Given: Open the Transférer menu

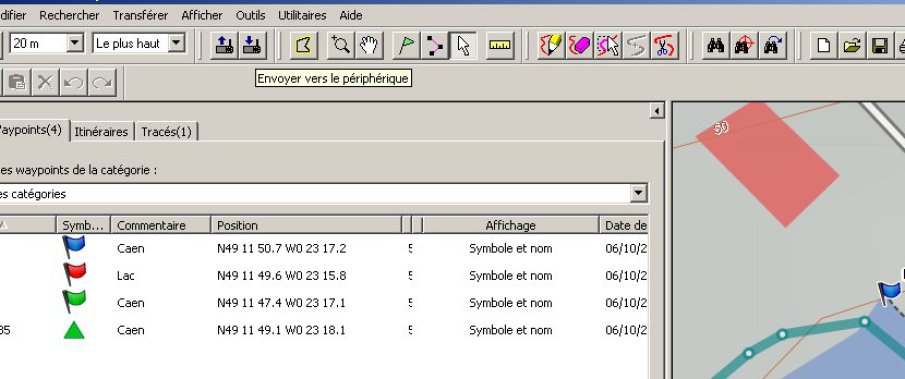Looking at the screenshot, I should coord(140,16).
